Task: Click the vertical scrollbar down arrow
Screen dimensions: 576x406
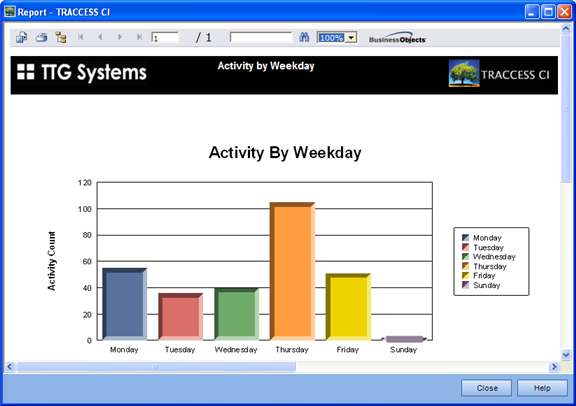Action: pos(566,355)
